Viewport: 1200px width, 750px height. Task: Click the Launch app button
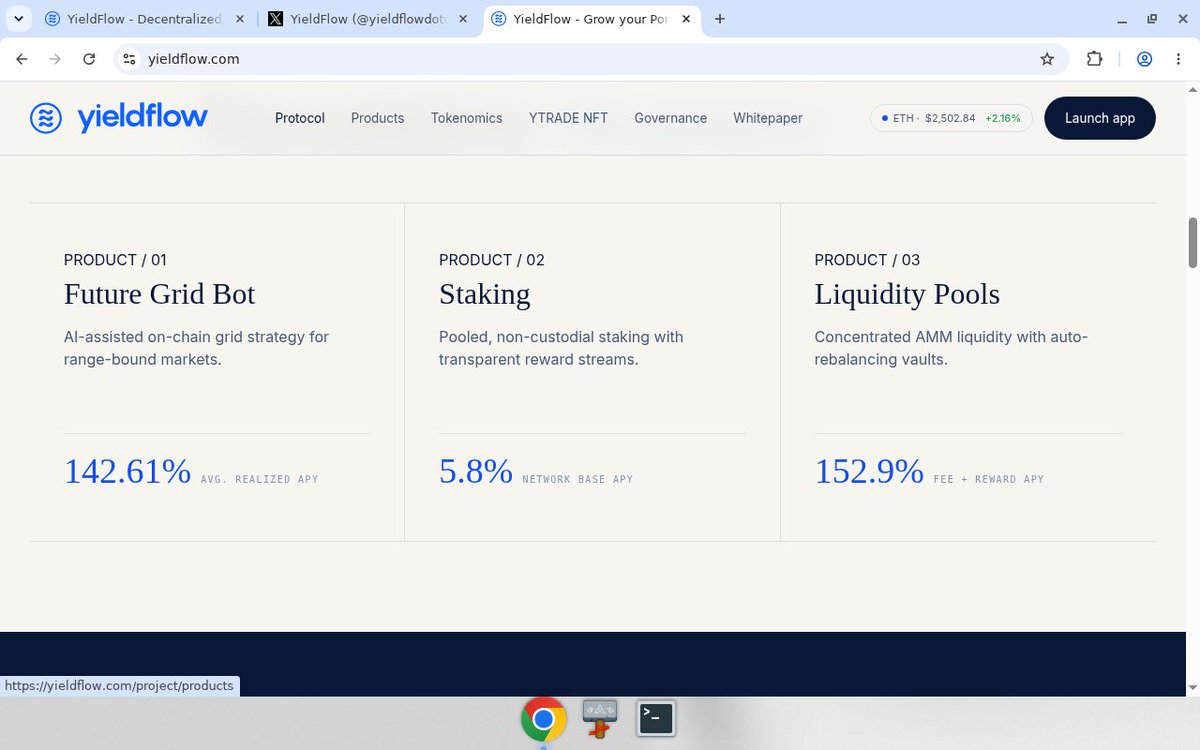click(1100, 118)
